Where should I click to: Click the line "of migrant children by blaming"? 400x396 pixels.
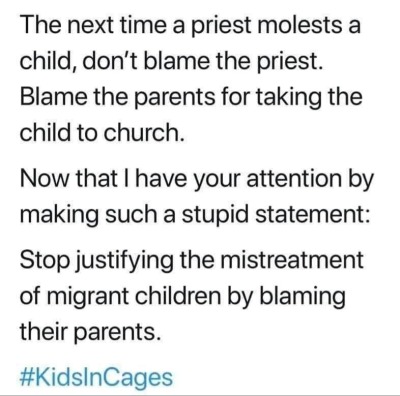[183, 295]
